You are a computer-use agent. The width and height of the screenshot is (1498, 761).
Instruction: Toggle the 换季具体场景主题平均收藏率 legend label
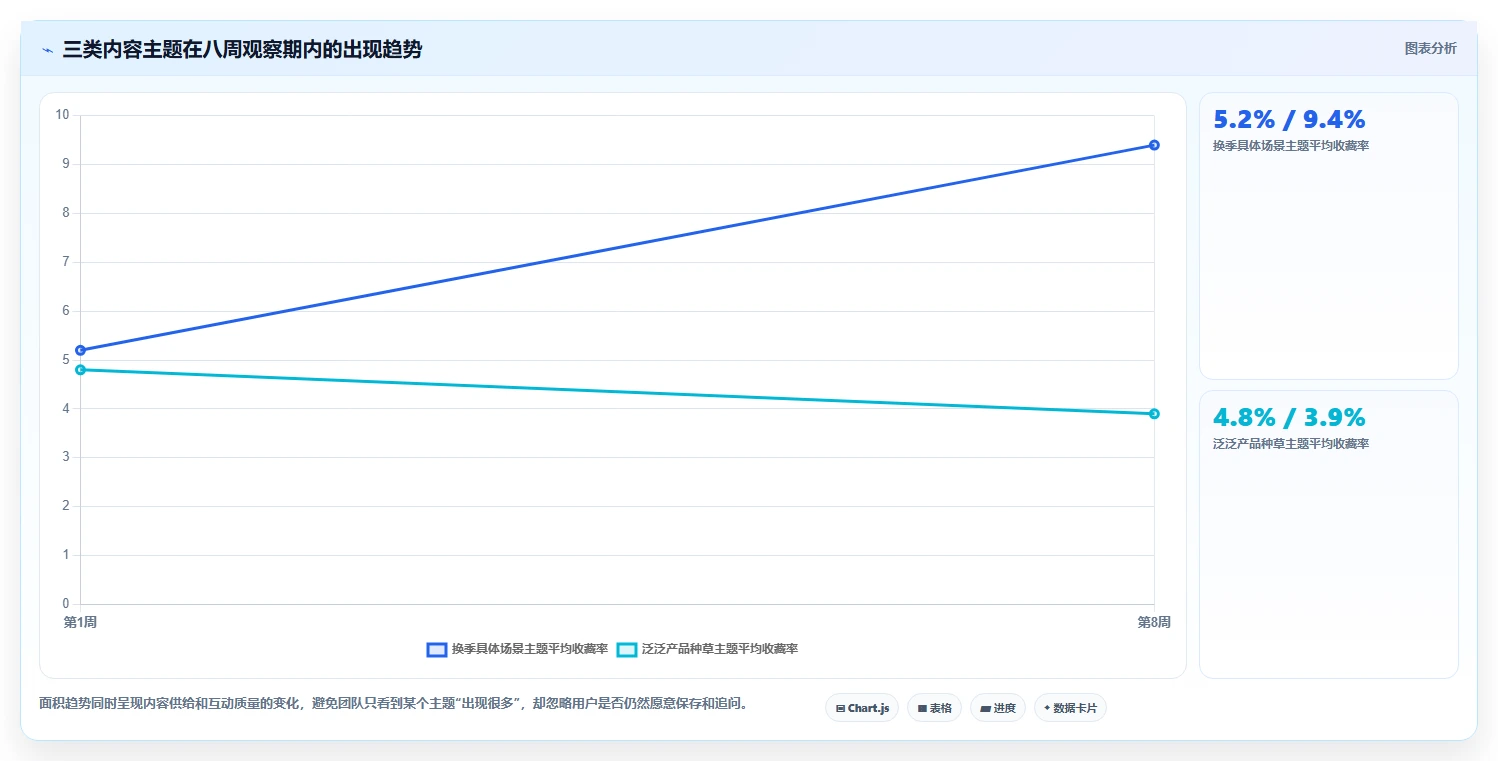(x=529, y=649)
